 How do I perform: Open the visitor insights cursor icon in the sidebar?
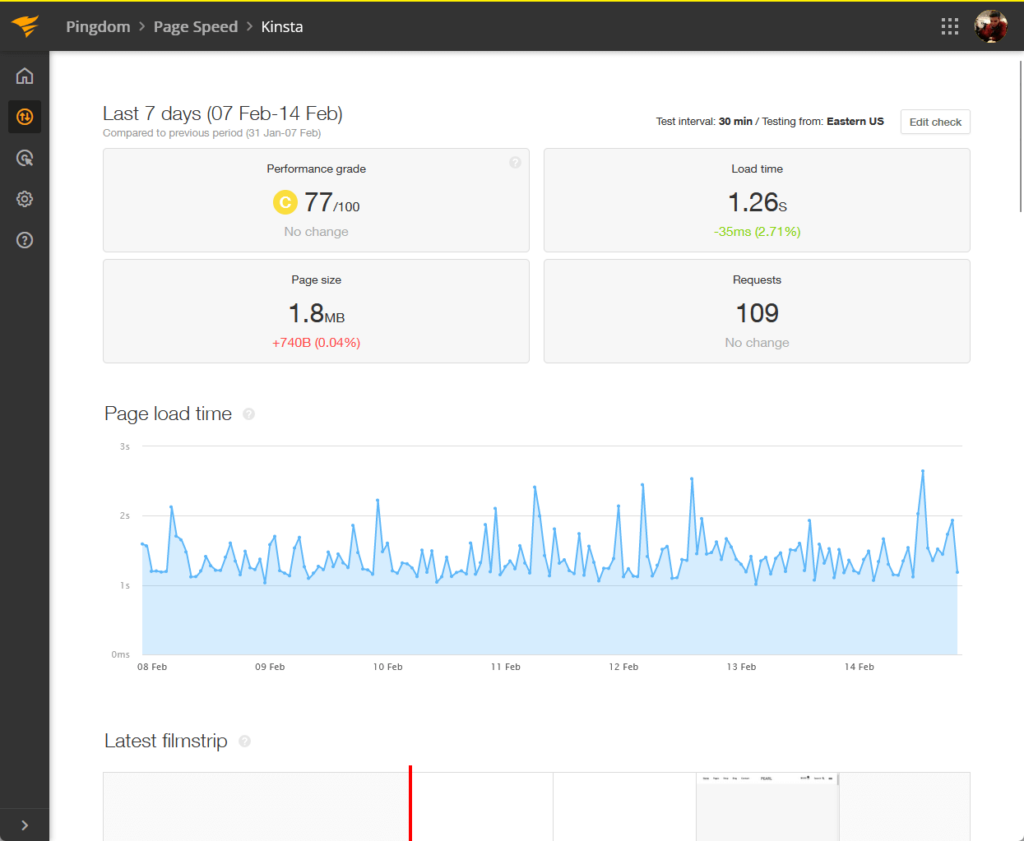point(24,158)
